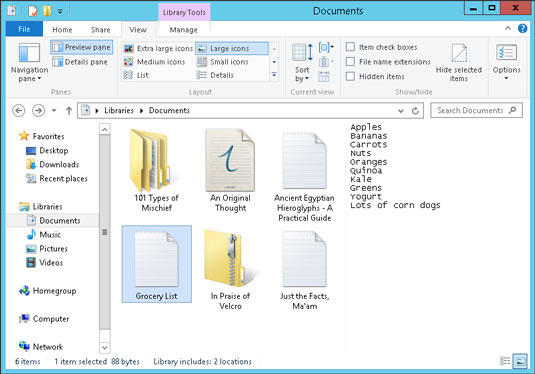Open the Navigation pane dropdown

(29, 63)
